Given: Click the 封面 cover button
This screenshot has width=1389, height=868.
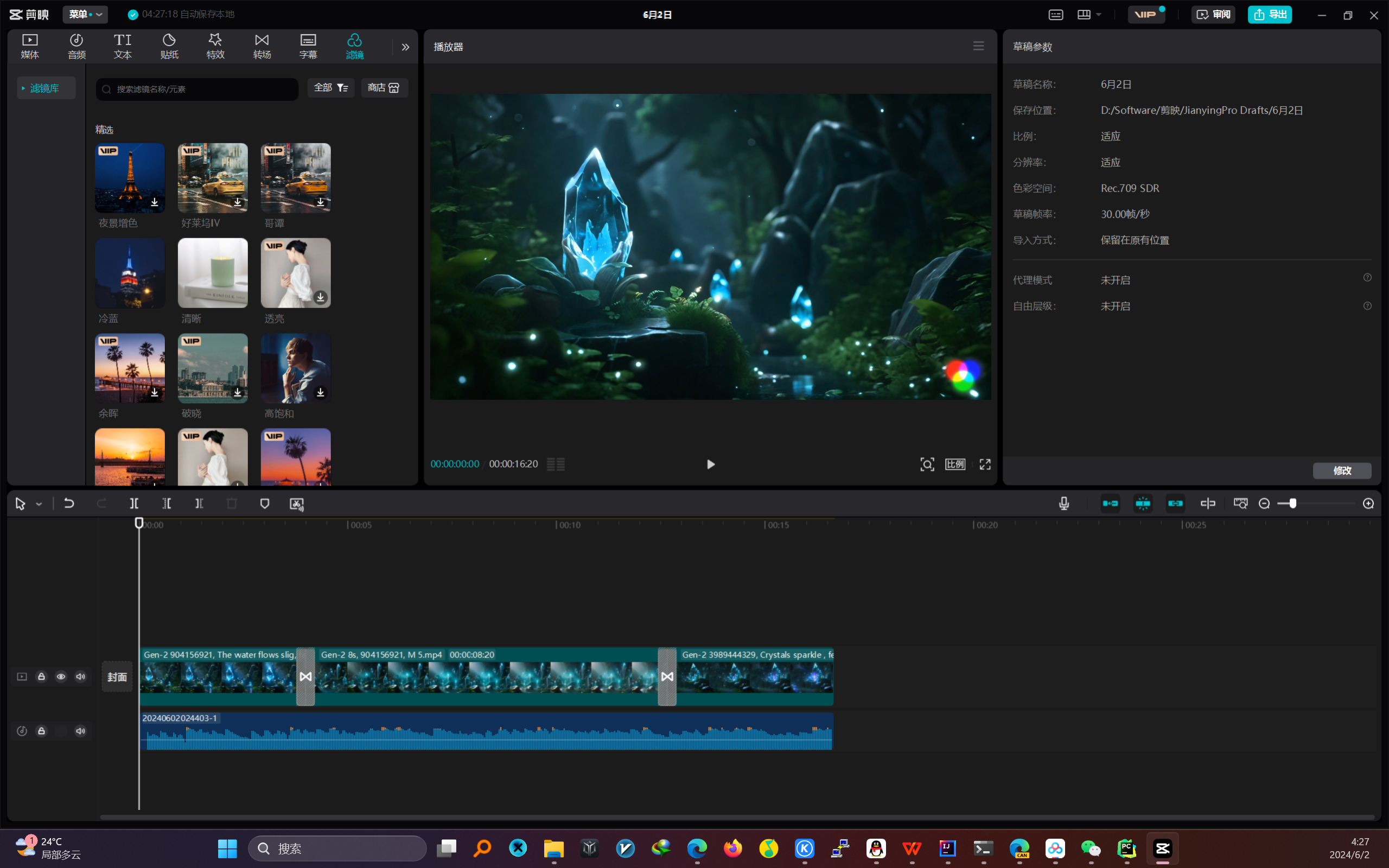Looking at the screenshot, I should (x=117, y=677).
